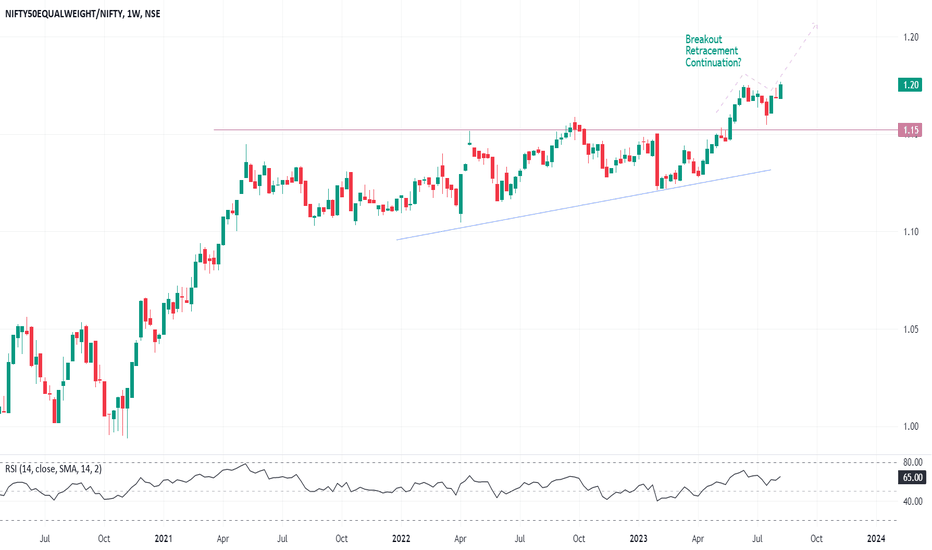Click the 40.00 RSI axis label
This screenshot has height=550, width=932.
tap(912, 502)
